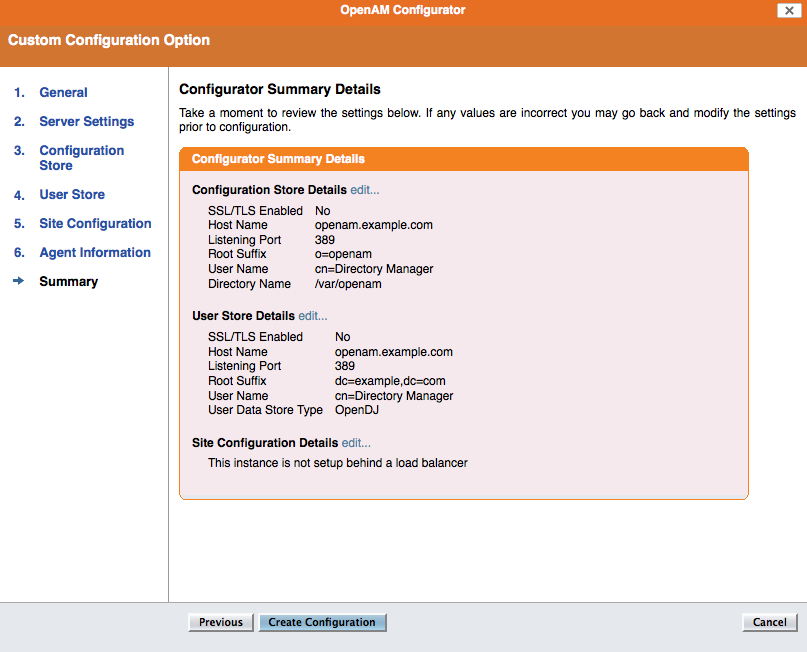Click the orange Configurator Summary Details panel header
The height and width of the screenshot is (652, 807).
click(x=464, y=159)
